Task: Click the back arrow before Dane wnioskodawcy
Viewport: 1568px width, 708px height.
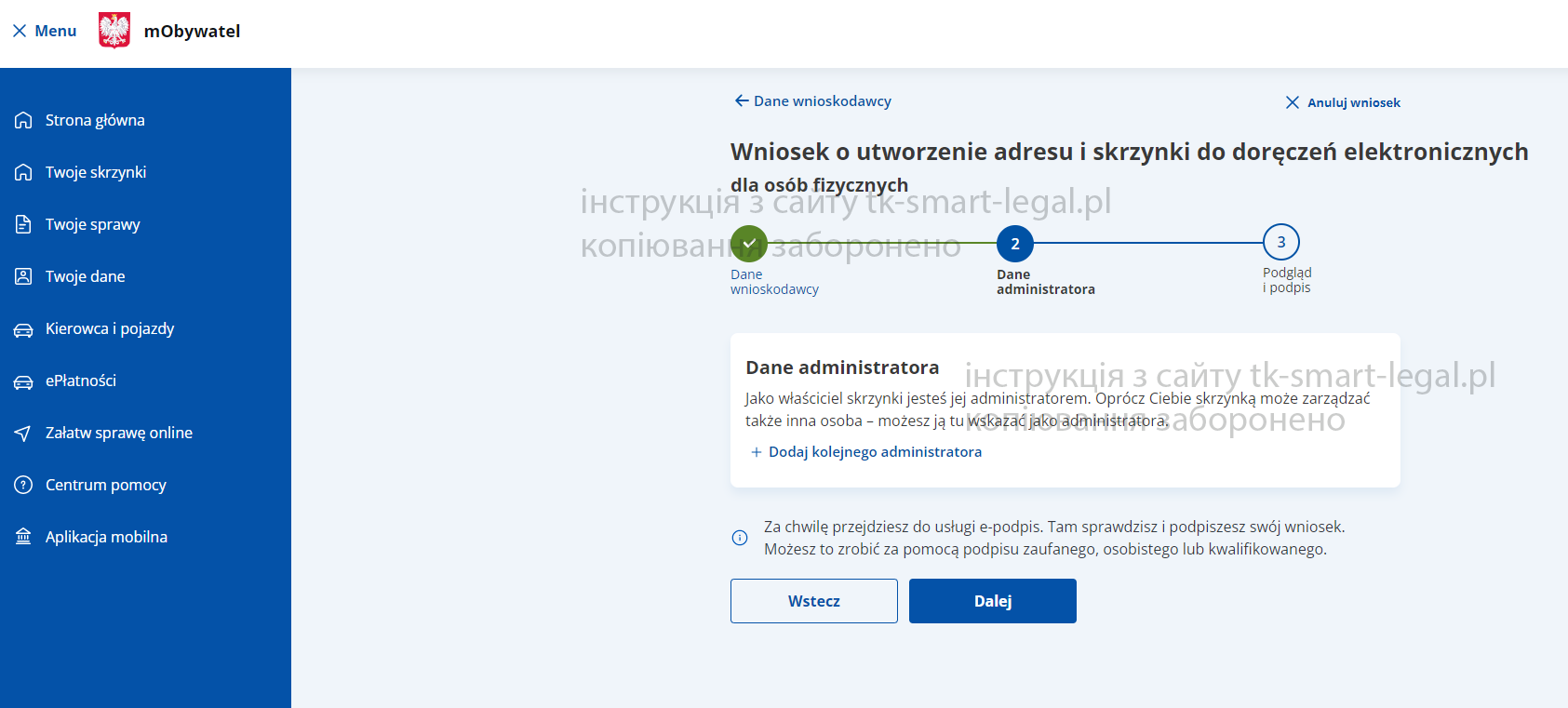Action: [x=742, y=100]
